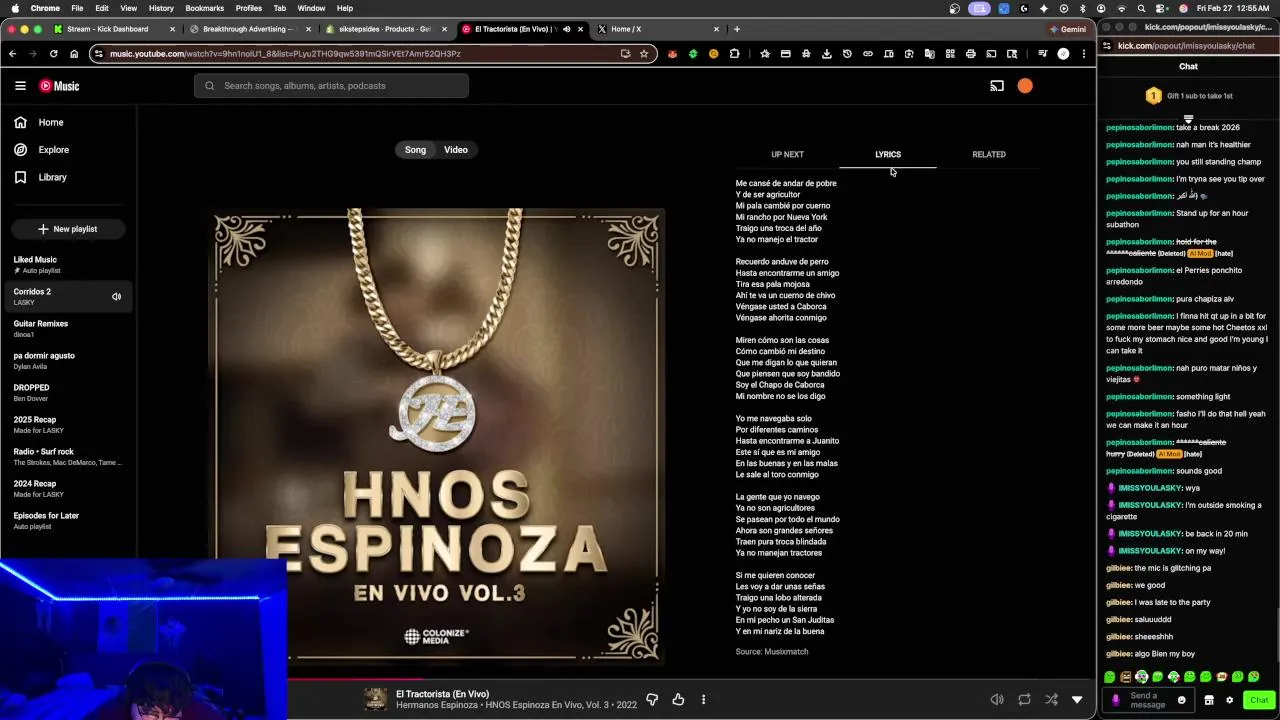Open Gemini in Chrome tab strip
Image resolution: width=1280 pixels, height=720 pixels.
click(x=1067, y=29)
